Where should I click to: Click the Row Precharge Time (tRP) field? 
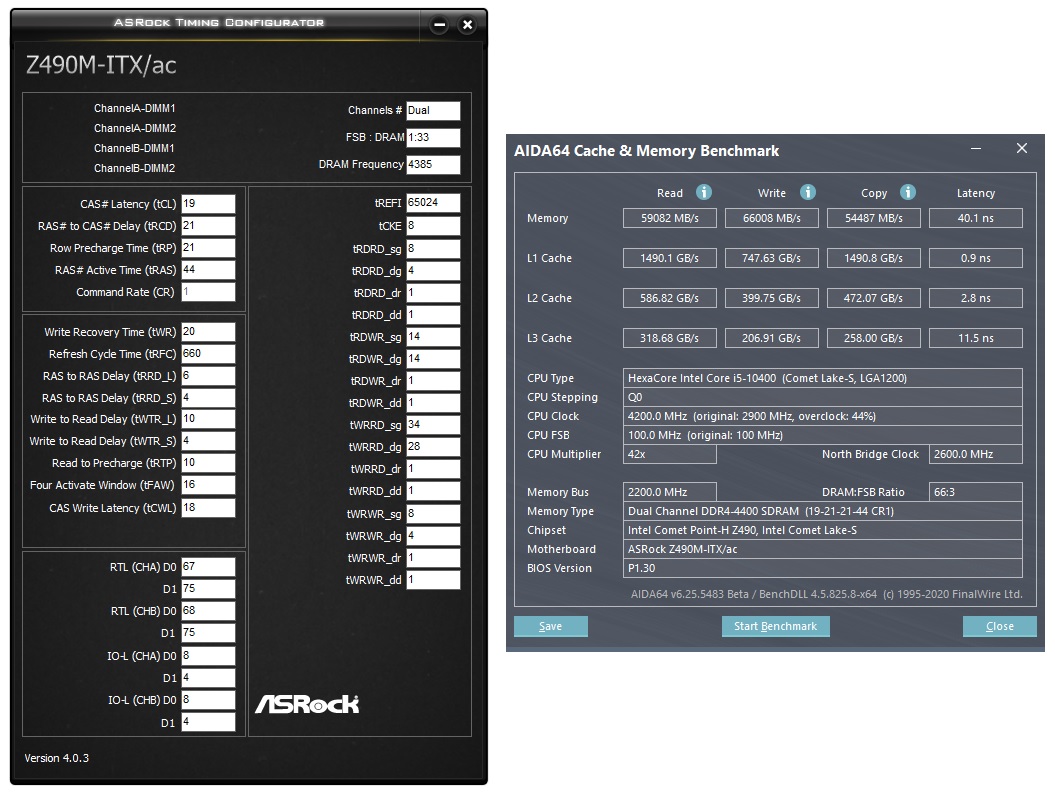209,248
